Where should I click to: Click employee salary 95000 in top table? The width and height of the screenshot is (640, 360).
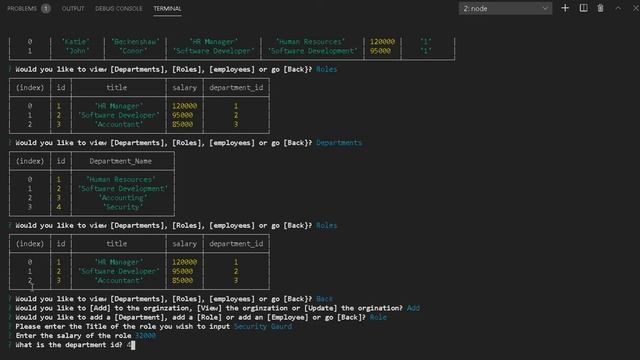[x=380, y=51]
